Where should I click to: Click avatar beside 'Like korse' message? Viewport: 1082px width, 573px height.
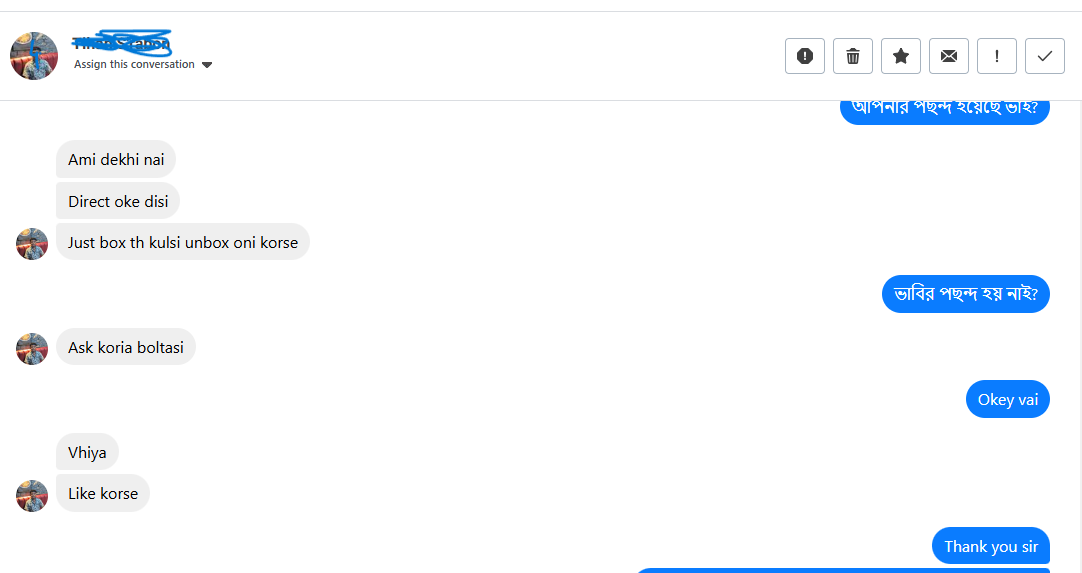pos(32,495)
